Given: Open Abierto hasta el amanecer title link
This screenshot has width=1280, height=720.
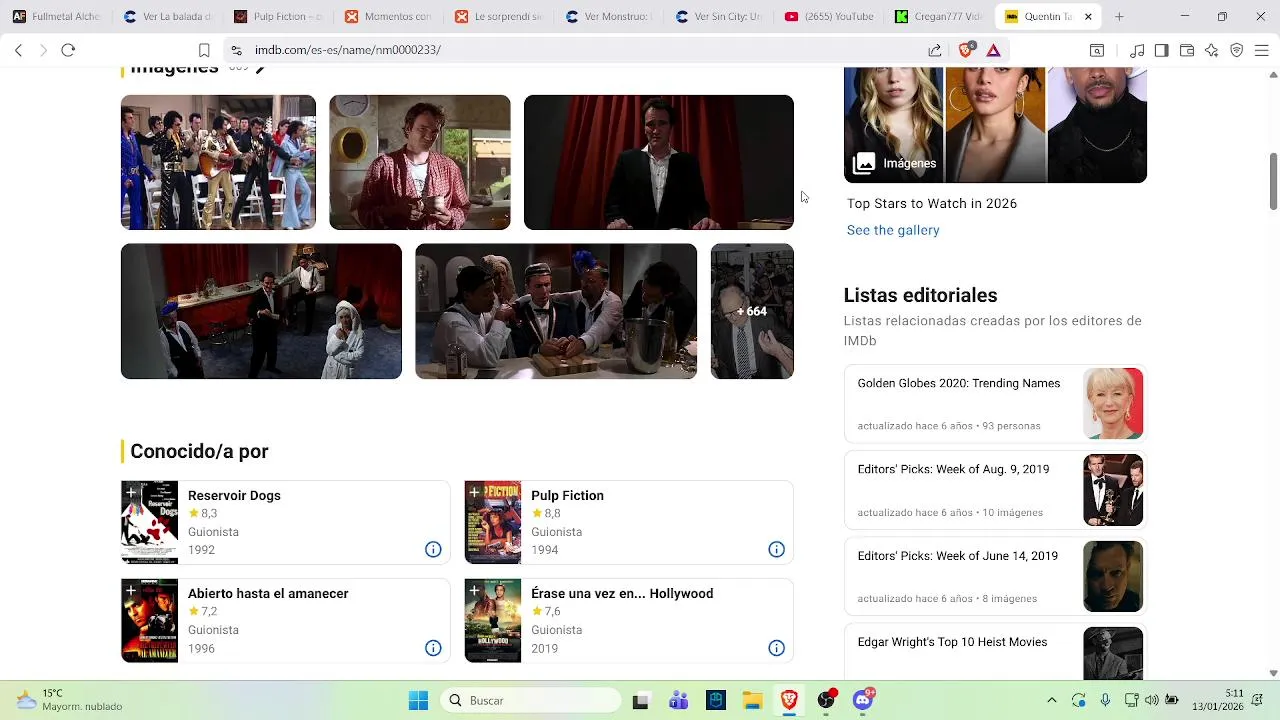Looking at the screenshot, I should (x=268, y=593).
